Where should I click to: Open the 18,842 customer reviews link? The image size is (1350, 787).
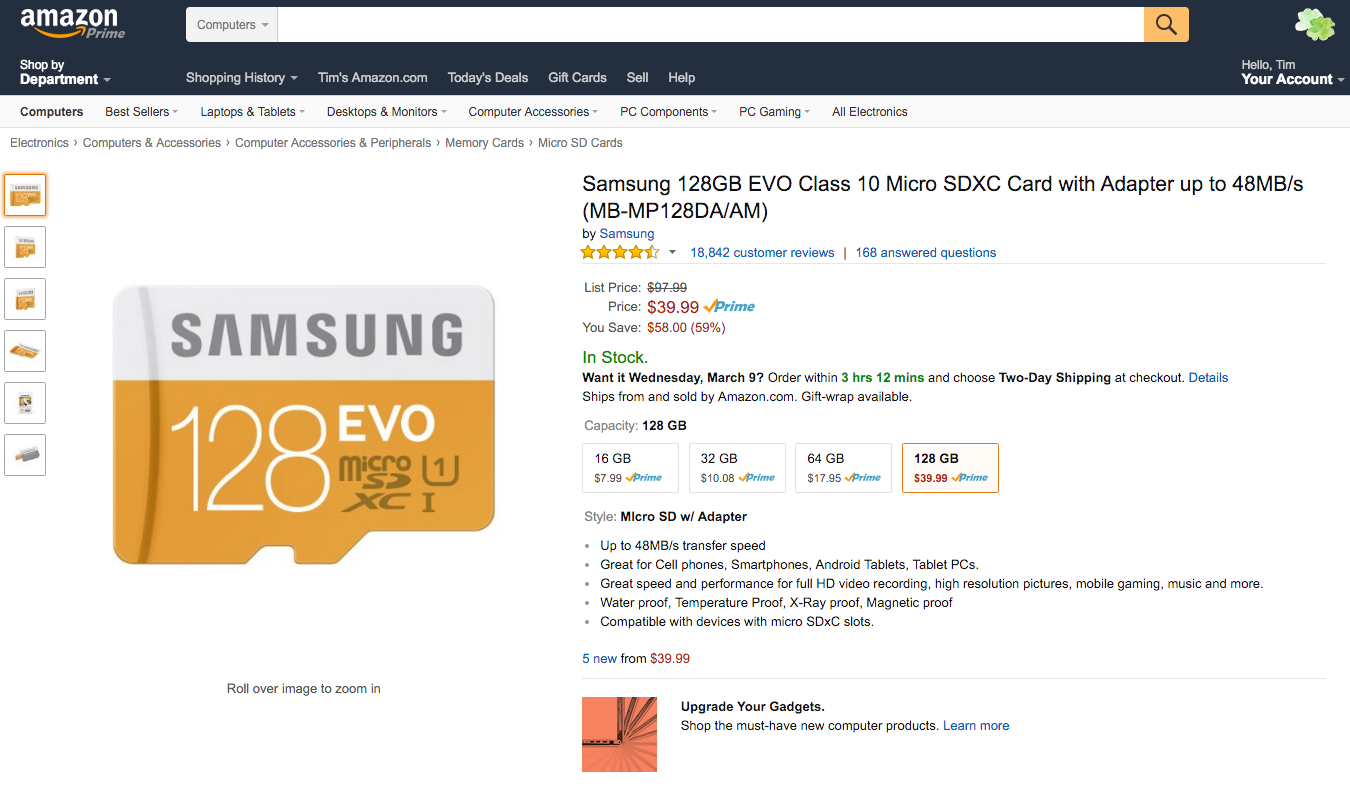click(762, 252)
